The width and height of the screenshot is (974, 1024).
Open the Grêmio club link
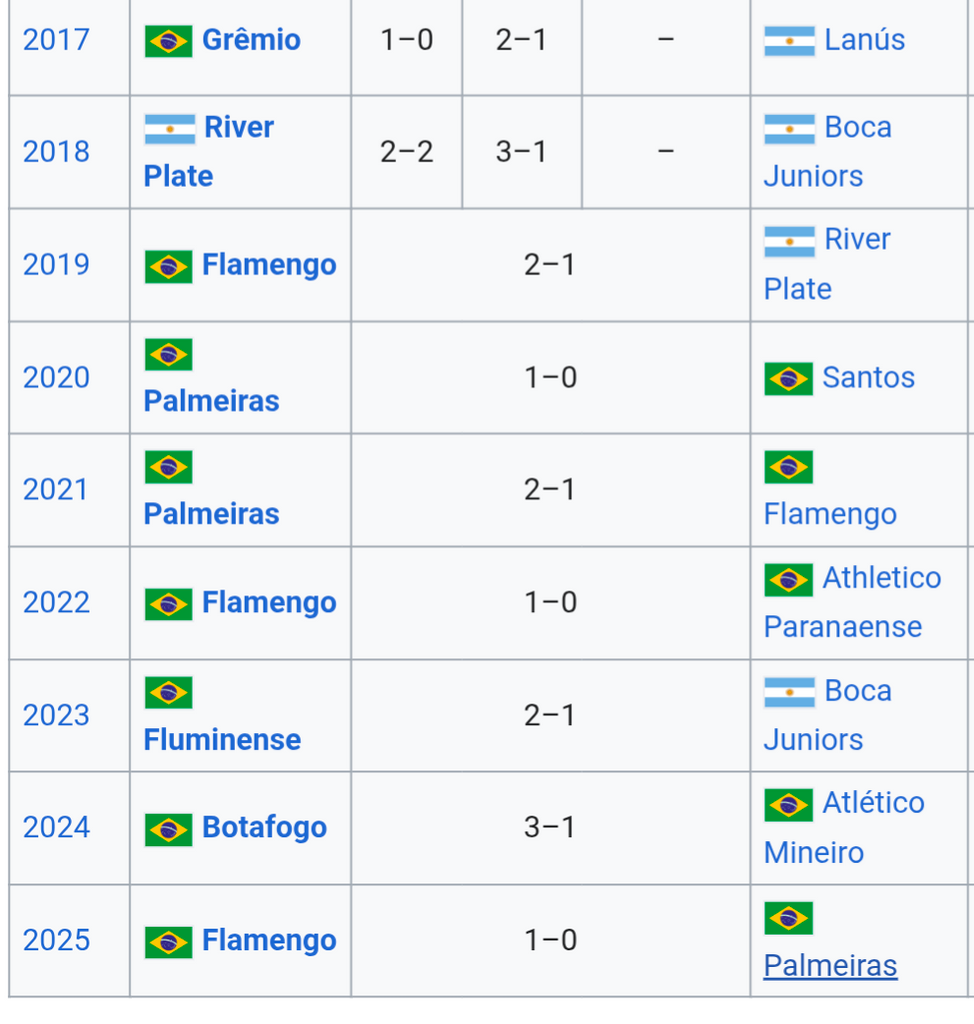(251, 40)
